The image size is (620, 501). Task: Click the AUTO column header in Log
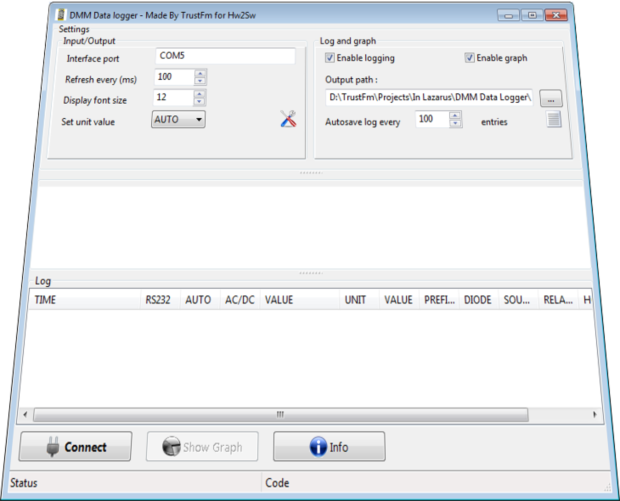tap(200, 300)
